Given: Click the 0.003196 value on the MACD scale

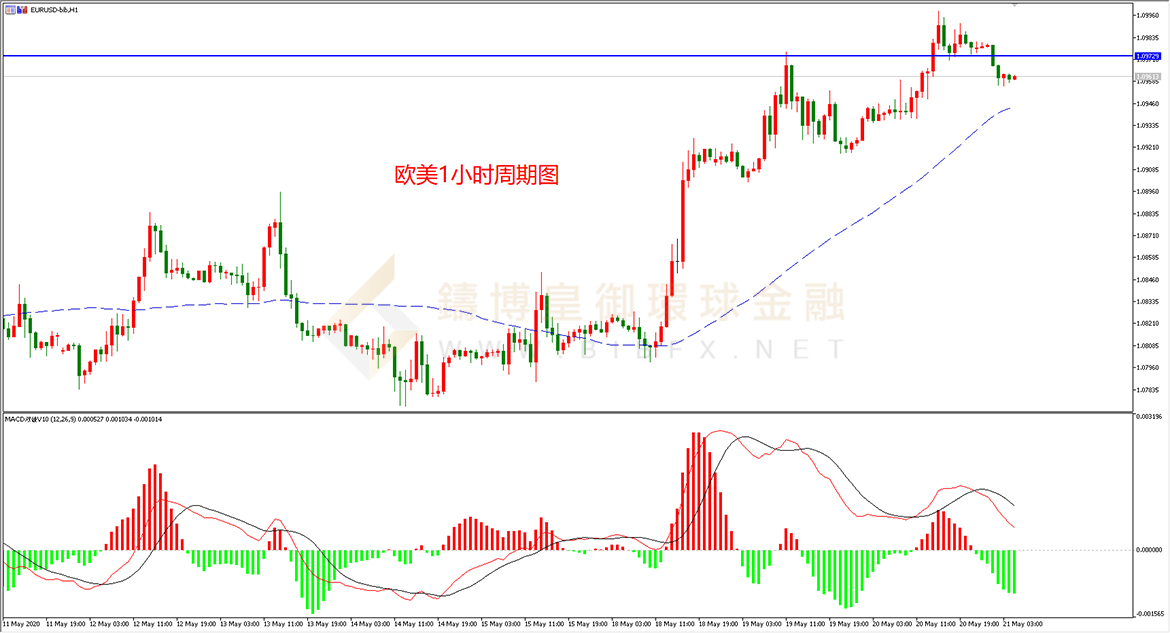Looking at the screenshot, I should click(x=1148, y=417).
